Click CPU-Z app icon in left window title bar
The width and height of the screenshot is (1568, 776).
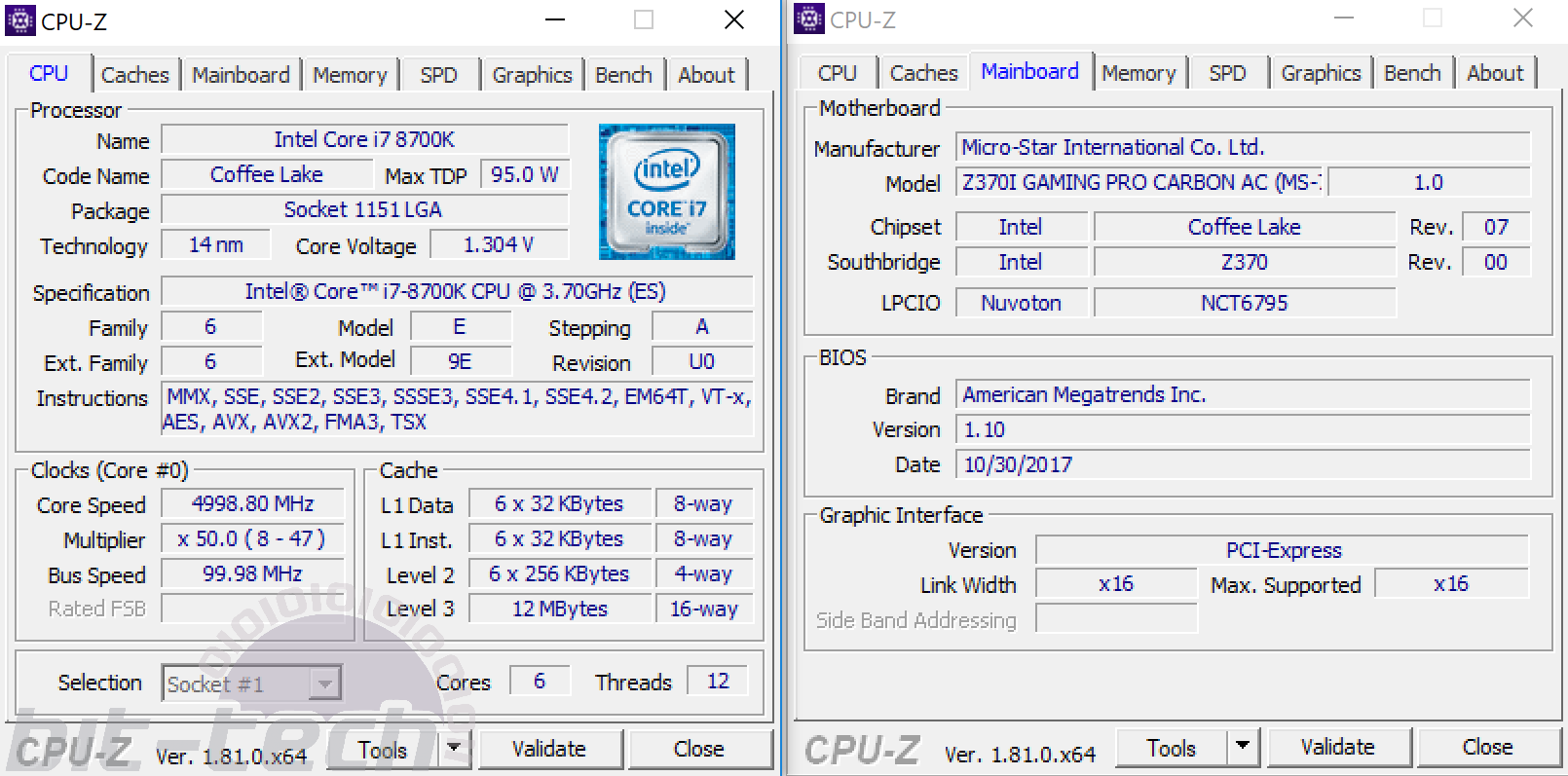(20, 20)
